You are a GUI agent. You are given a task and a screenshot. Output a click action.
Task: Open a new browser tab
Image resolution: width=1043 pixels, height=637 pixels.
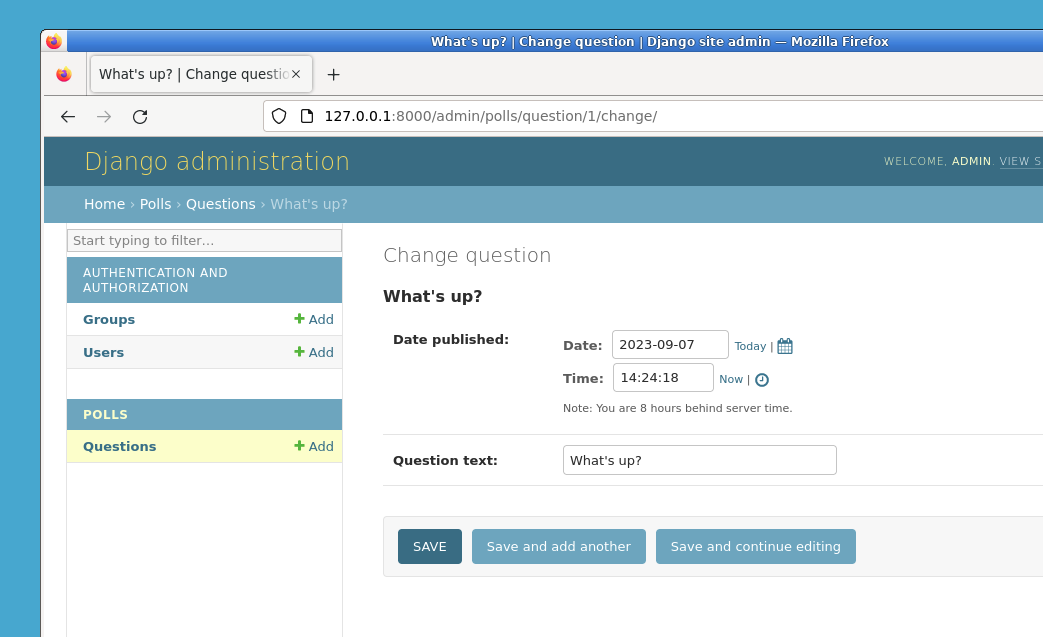click(333, 74)
